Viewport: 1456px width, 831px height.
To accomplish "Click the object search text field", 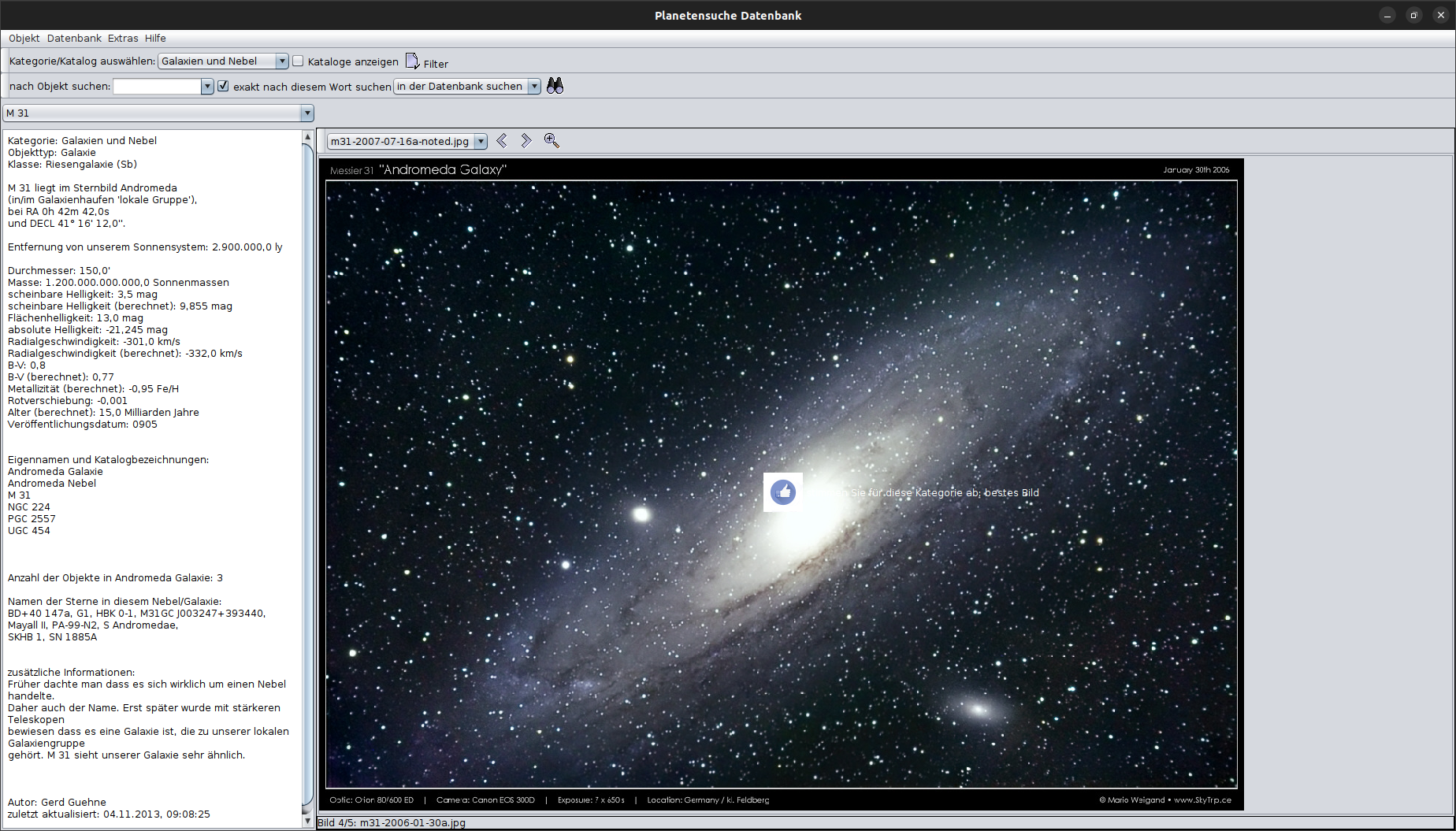I will (157, 87).
